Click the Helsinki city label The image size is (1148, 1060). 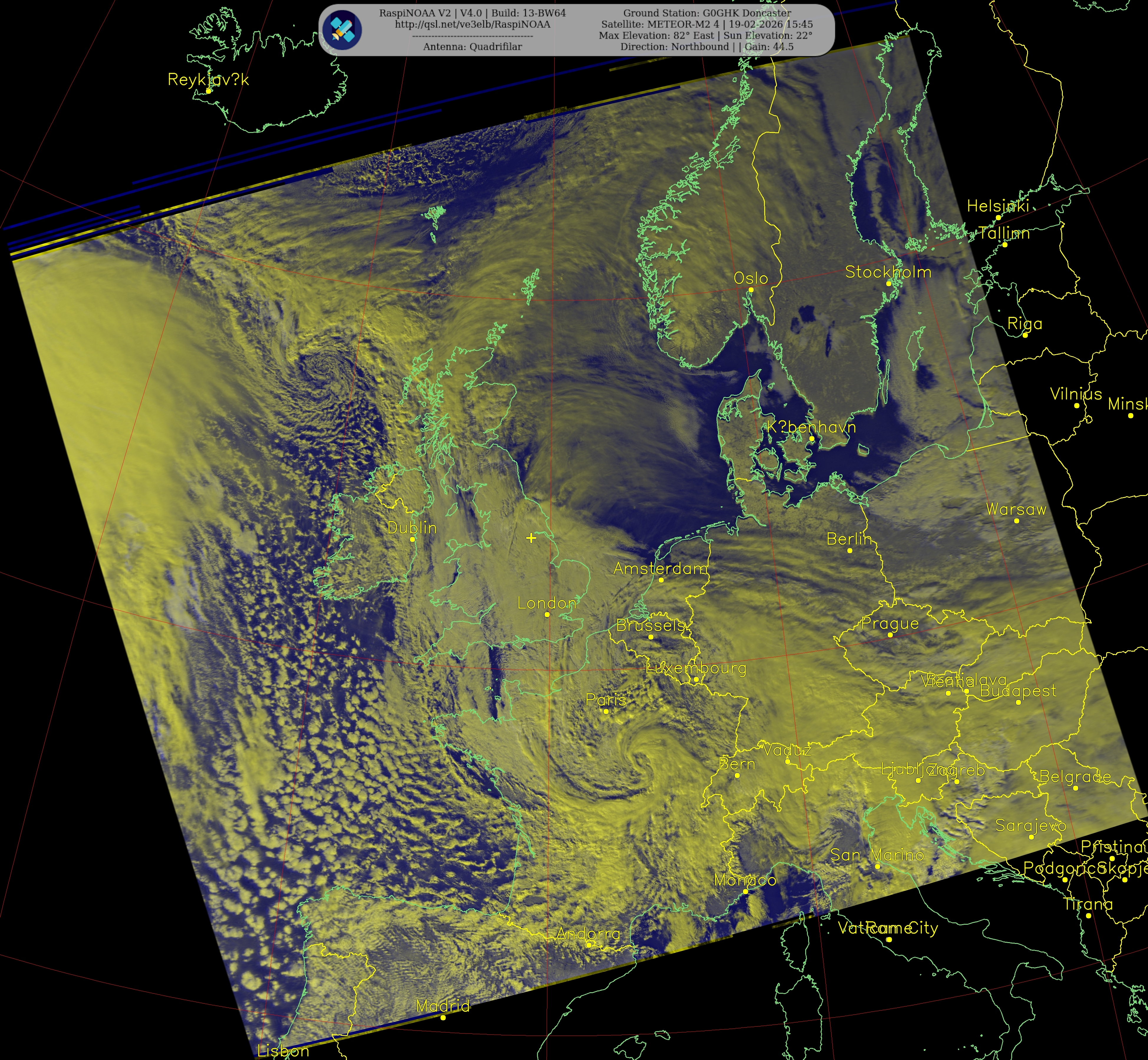998,206
